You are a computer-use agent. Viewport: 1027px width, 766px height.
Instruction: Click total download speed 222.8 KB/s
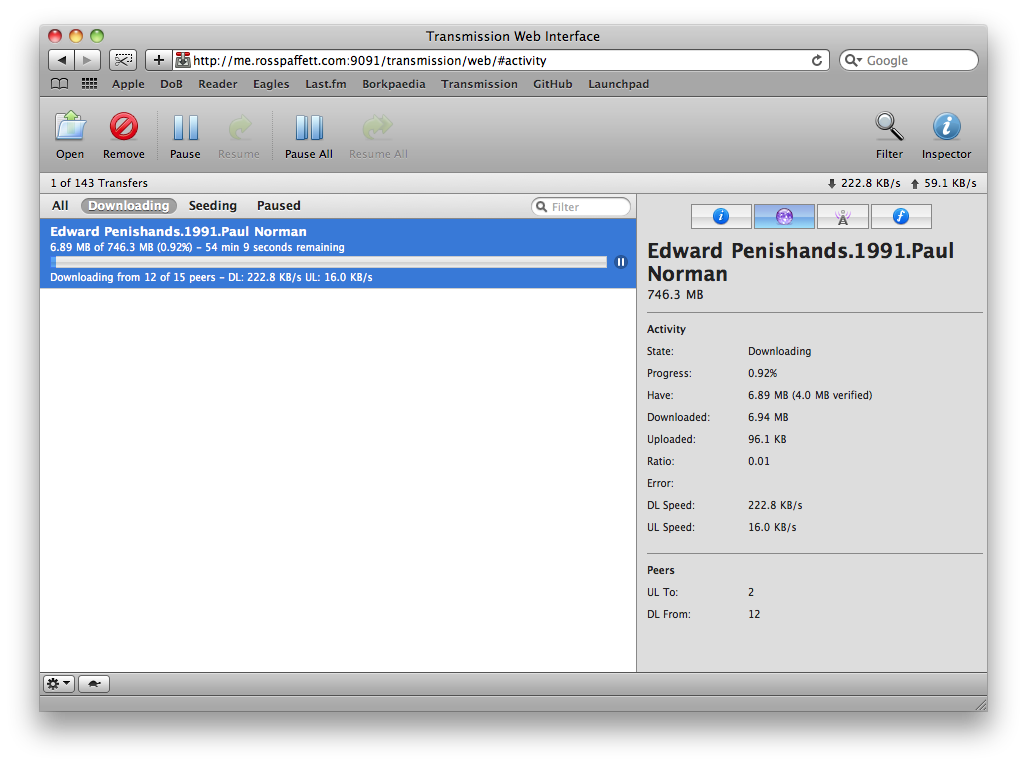(x=864, y=183)
